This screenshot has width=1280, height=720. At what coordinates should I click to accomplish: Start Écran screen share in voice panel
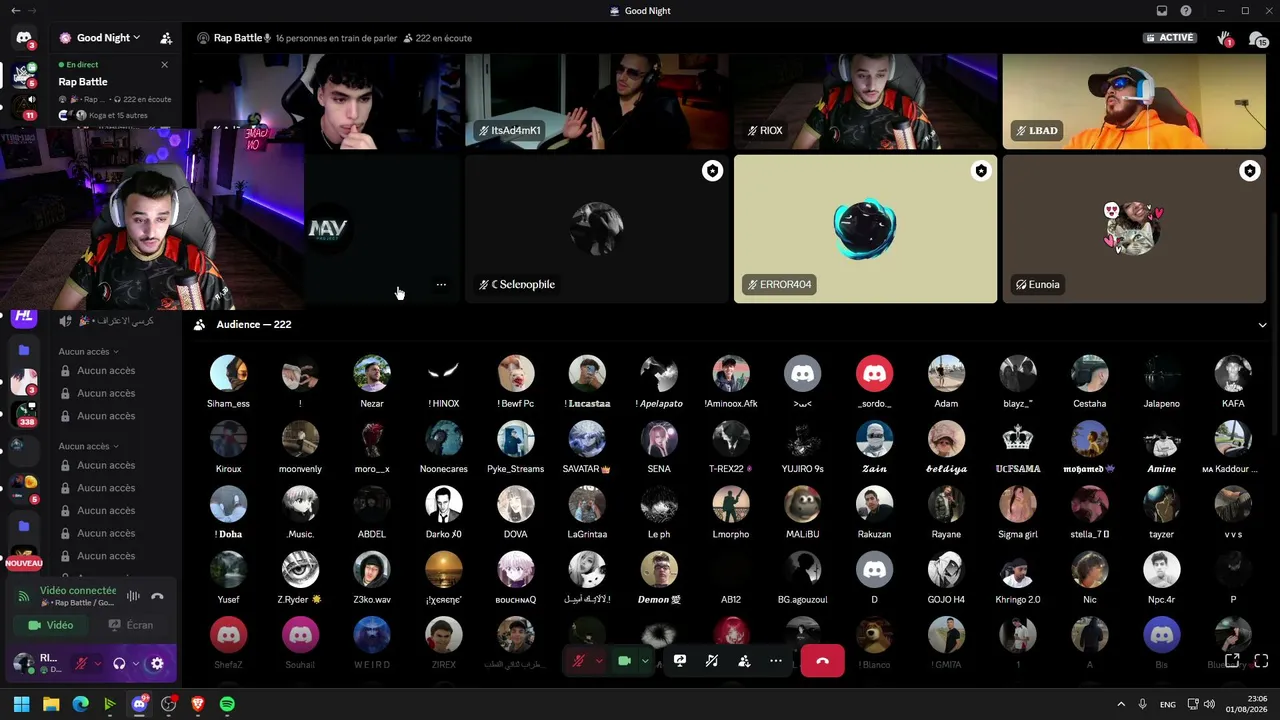pos(131,625)
